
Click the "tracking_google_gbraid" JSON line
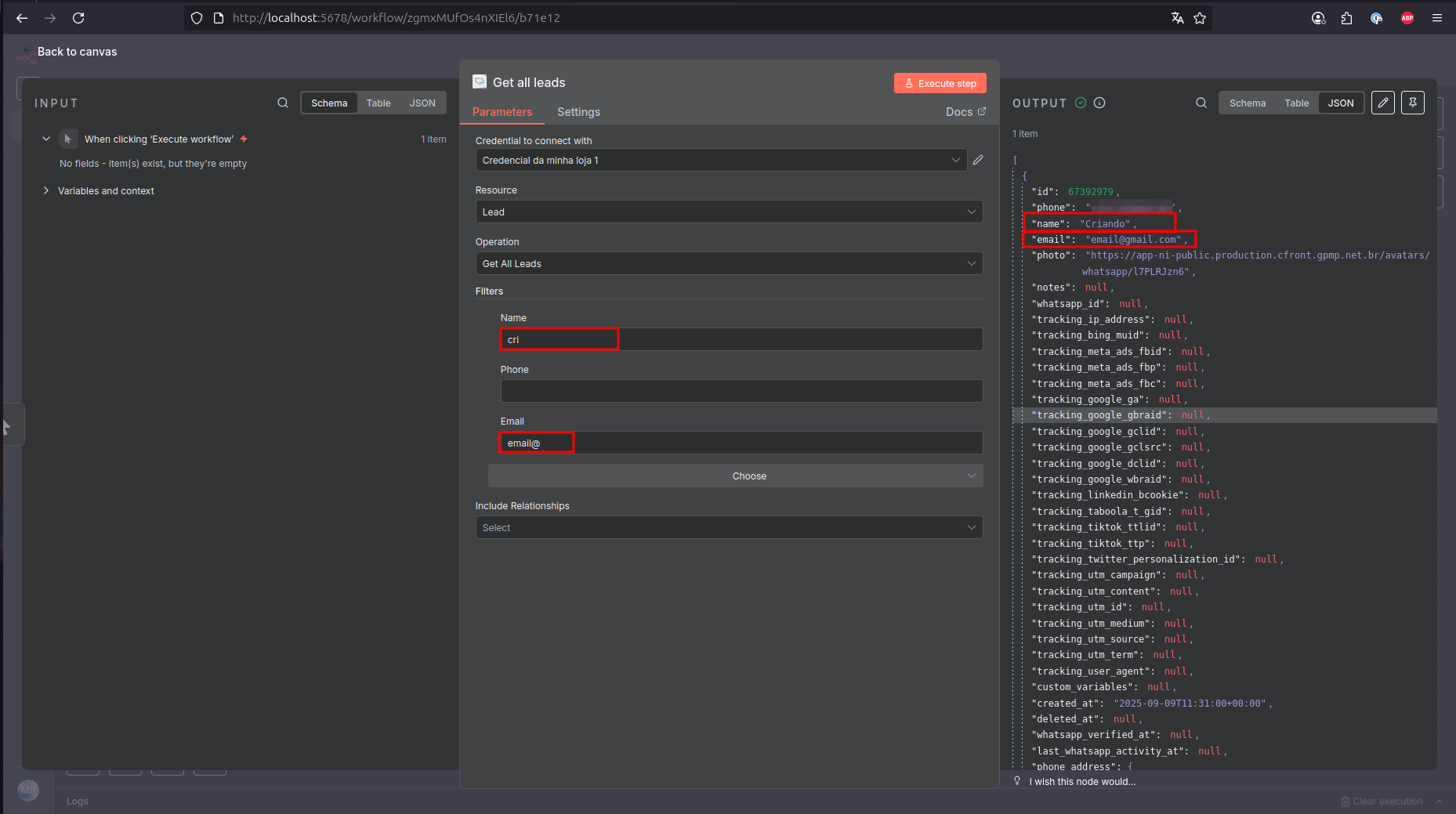point(1225,415)
